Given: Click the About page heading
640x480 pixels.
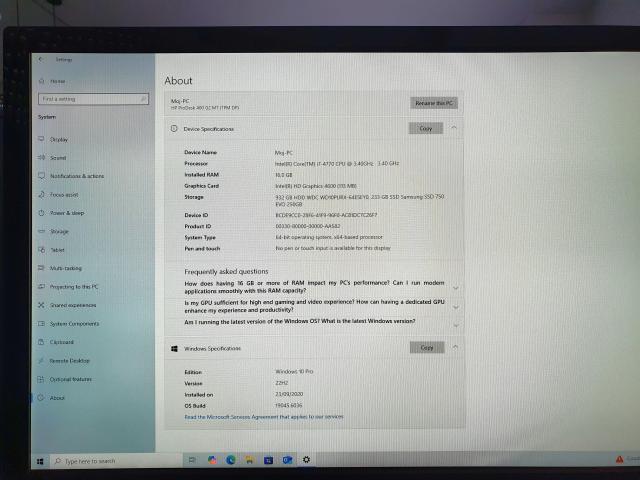Looking at the screenshot, I should point(178,81).
